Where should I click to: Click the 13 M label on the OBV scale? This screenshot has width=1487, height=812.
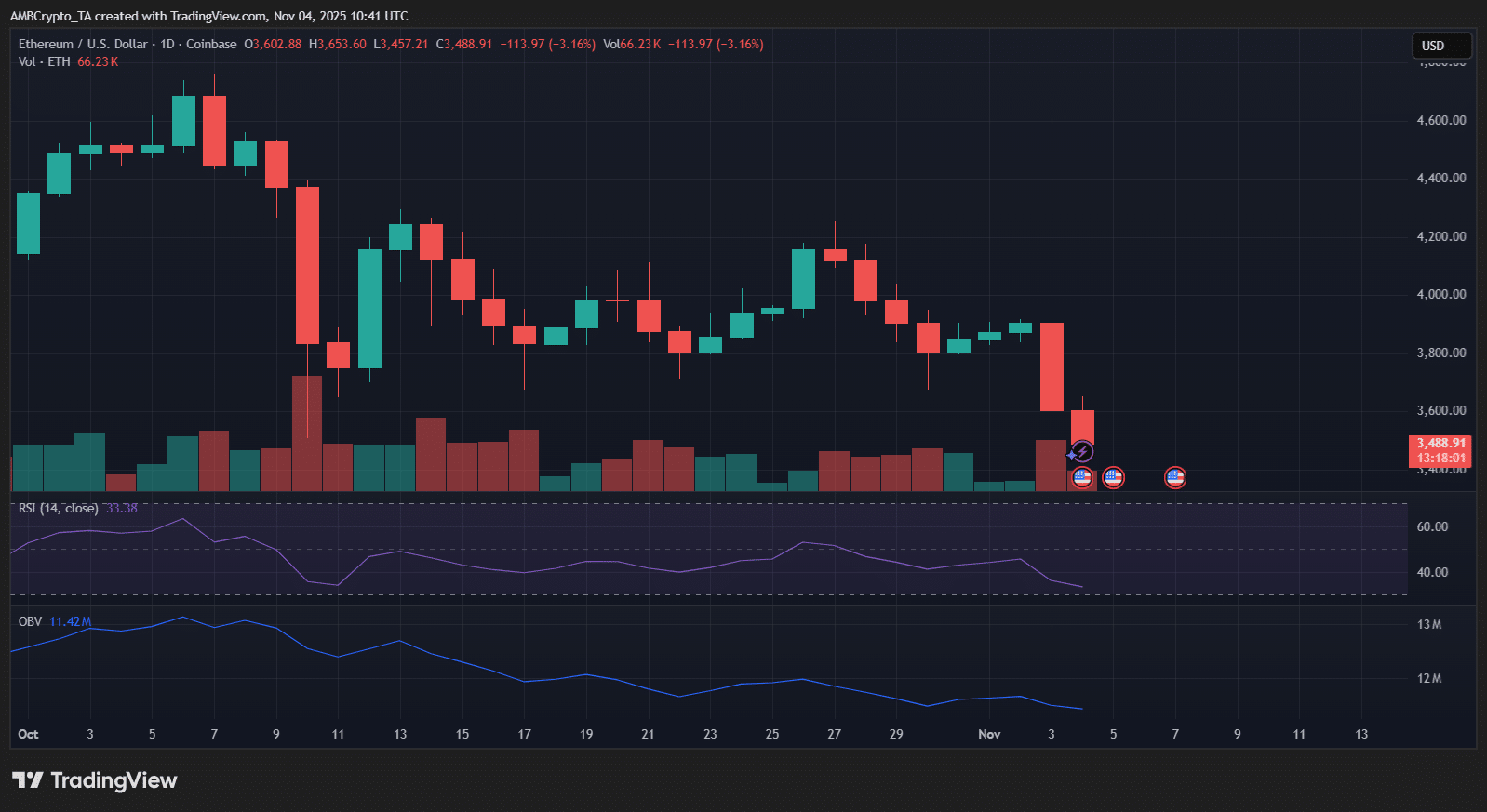1429,624
